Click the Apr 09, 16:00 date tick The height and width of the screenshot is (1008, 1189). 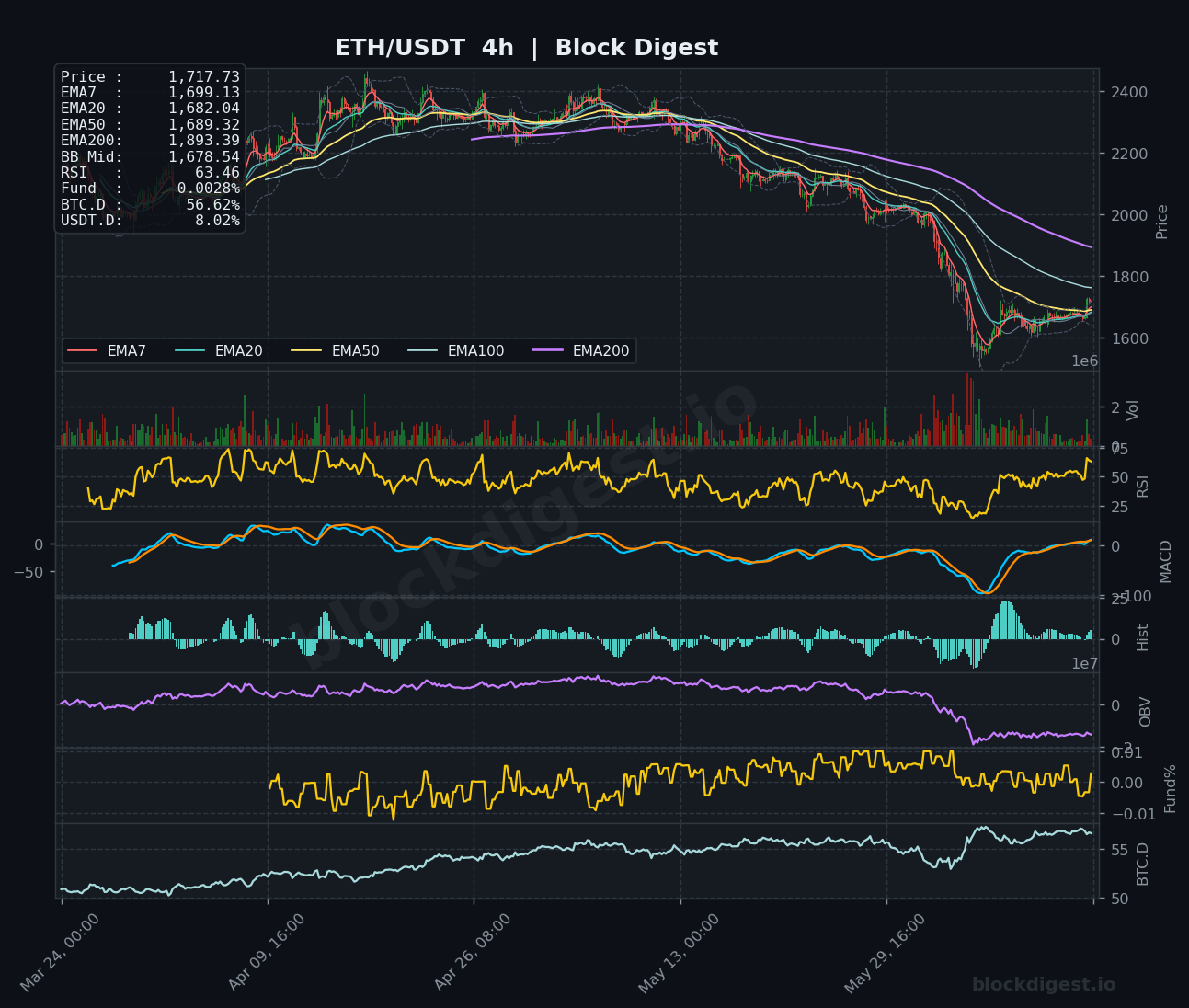point(266,952)
